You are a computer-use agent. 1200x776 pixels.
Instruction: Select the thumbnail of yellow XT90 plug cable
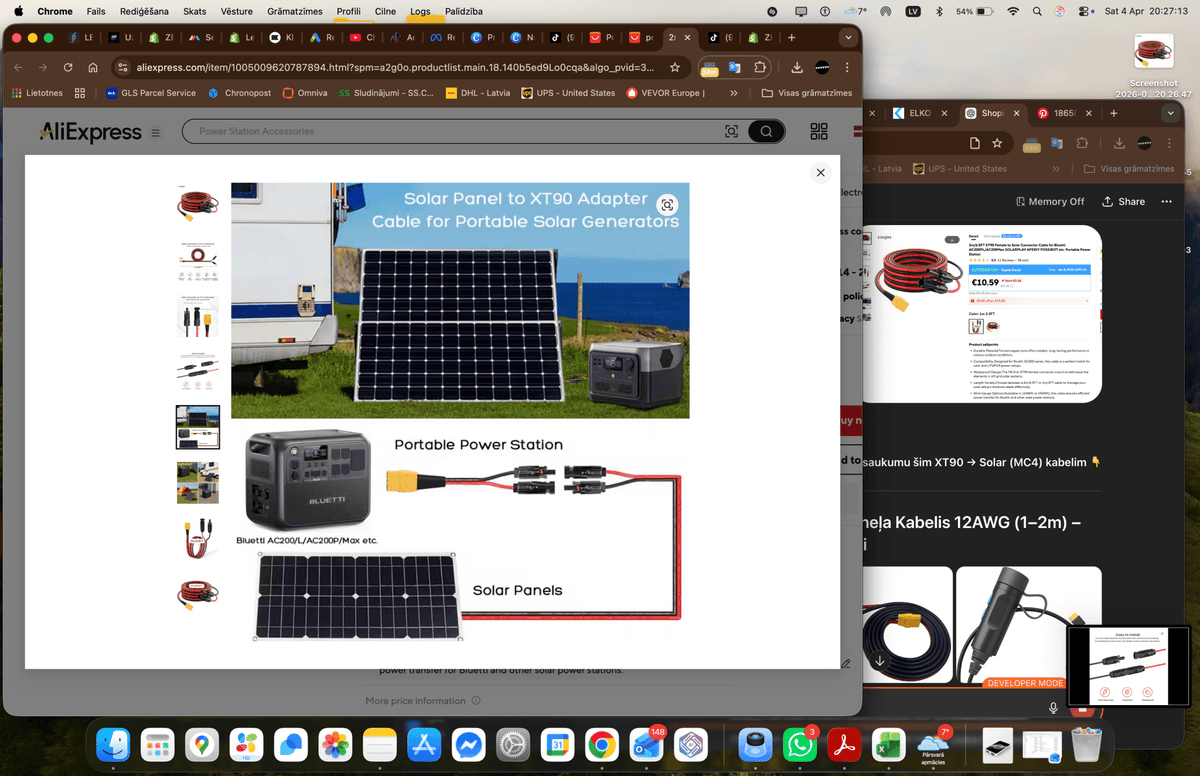tap(198, 538)
